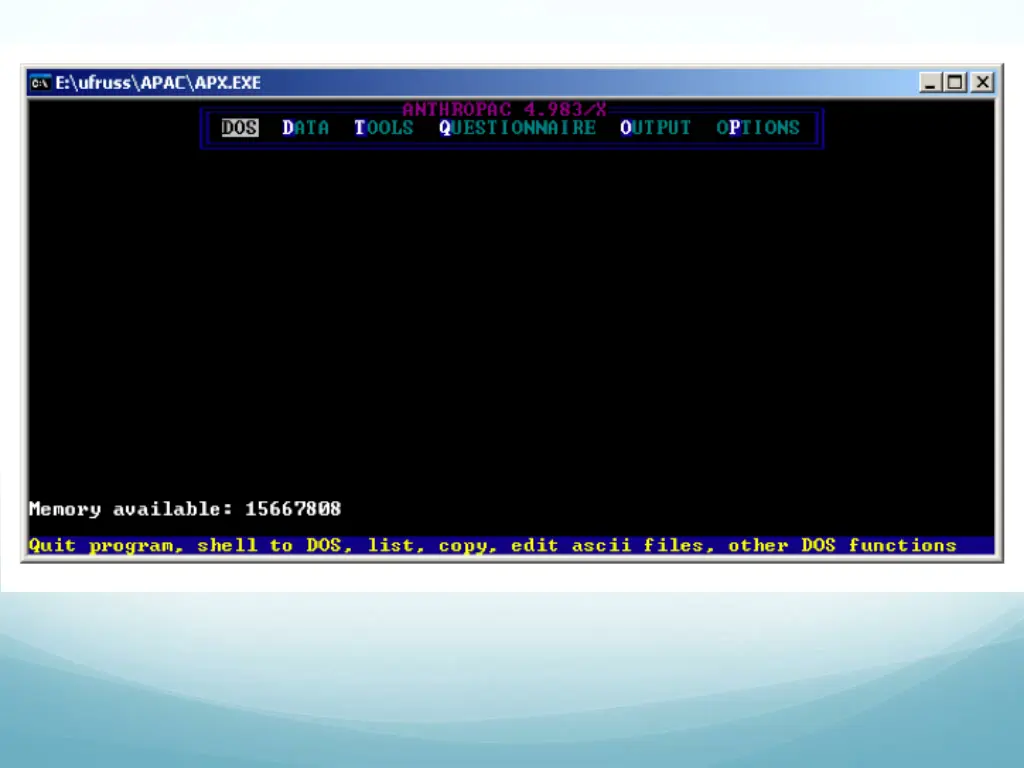The width and height of the screenshot is (1024, 768).
Task: Open the OPTIONS menu
Action: click(758, 128)
